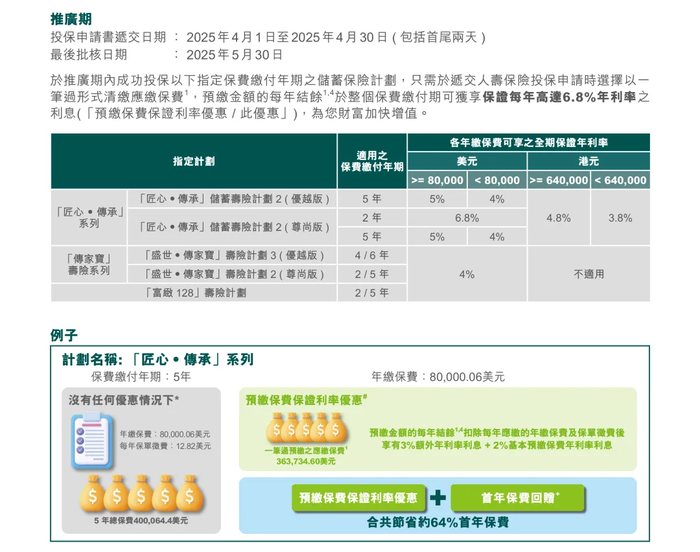Click the 港元 column header
Image resolution: width=700 pixels, height=552 pixels.
[589, 161]
